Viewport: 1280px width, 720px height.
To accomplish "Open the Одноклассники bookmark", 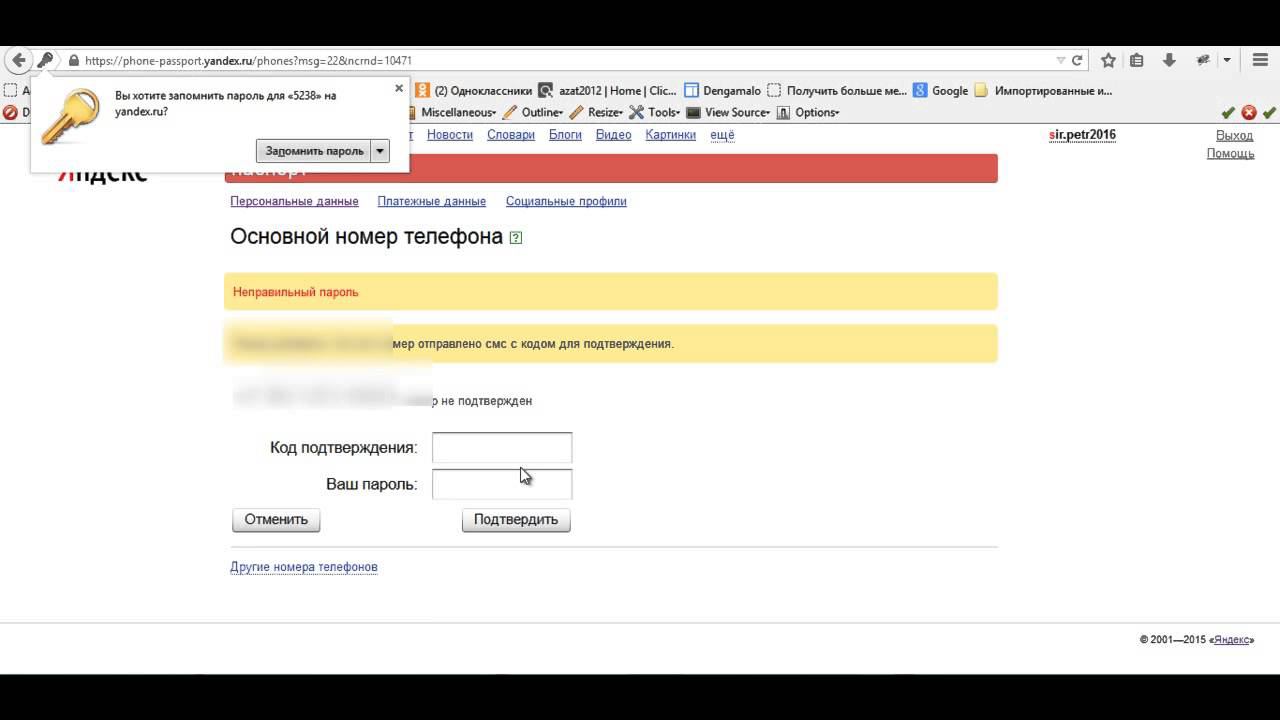I will click(474, 90).
